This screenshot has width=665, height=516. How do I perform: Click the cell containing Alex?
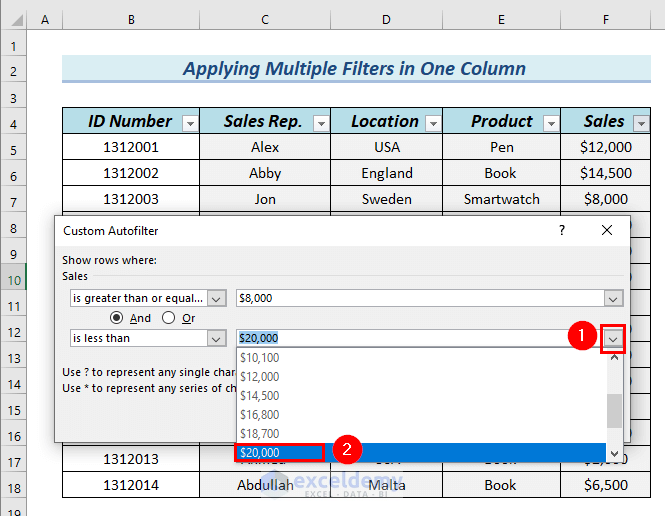265,147
